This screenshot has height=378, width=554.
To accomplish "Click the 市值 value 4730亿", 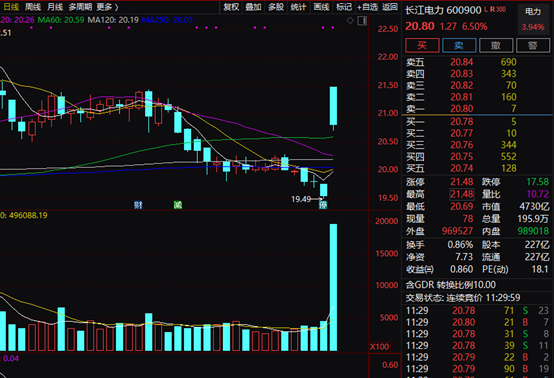I will click(x=534, y=206).
